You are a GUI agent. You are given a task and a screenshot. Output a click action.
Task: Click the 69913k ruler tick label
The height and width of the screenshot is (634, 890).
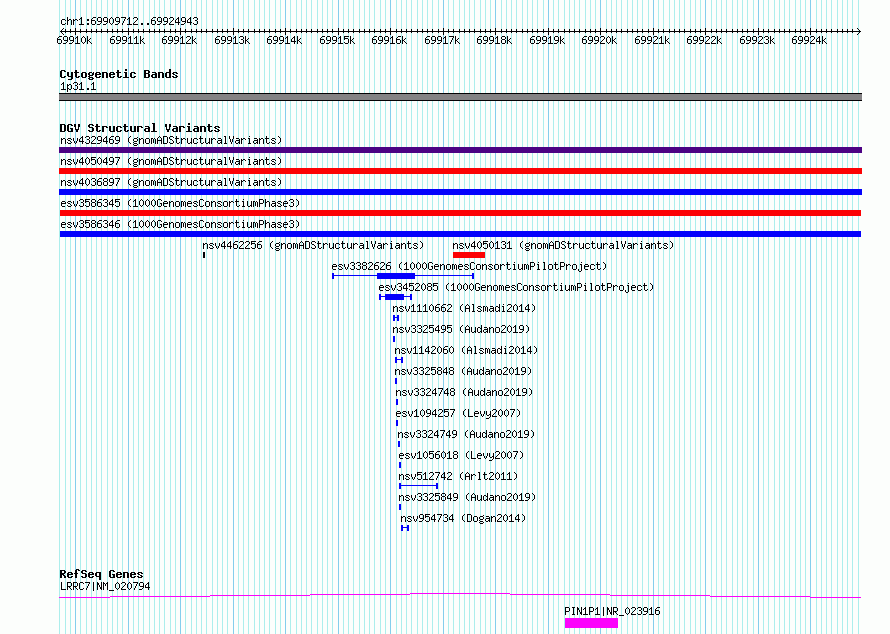(x=232, y=40)
